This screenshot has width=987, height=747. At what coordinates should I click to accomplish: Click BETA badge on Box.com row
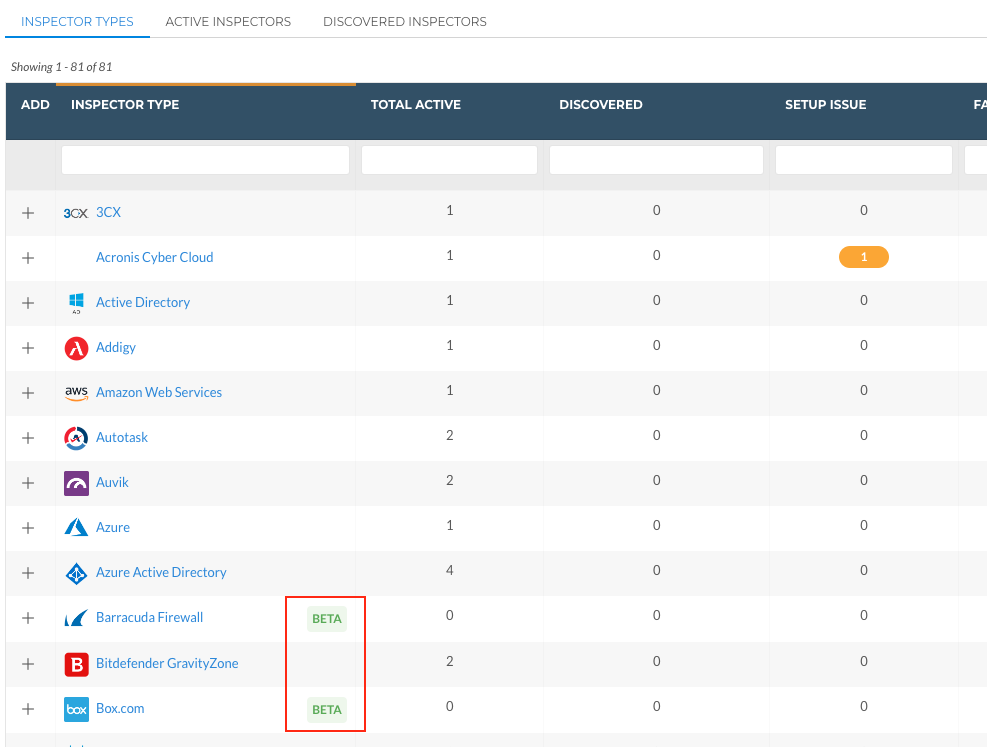(x=327, y=710)
